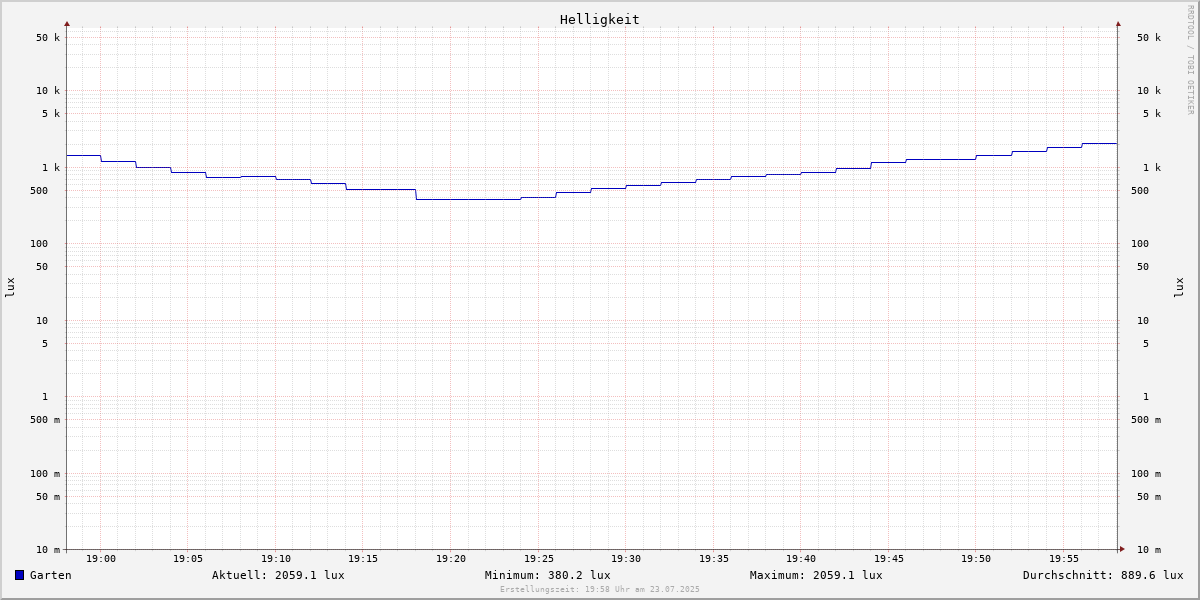
Task: Click the 'Erstellungszeit: 19:58 Uhr' footer text
Action: point(600,589)
